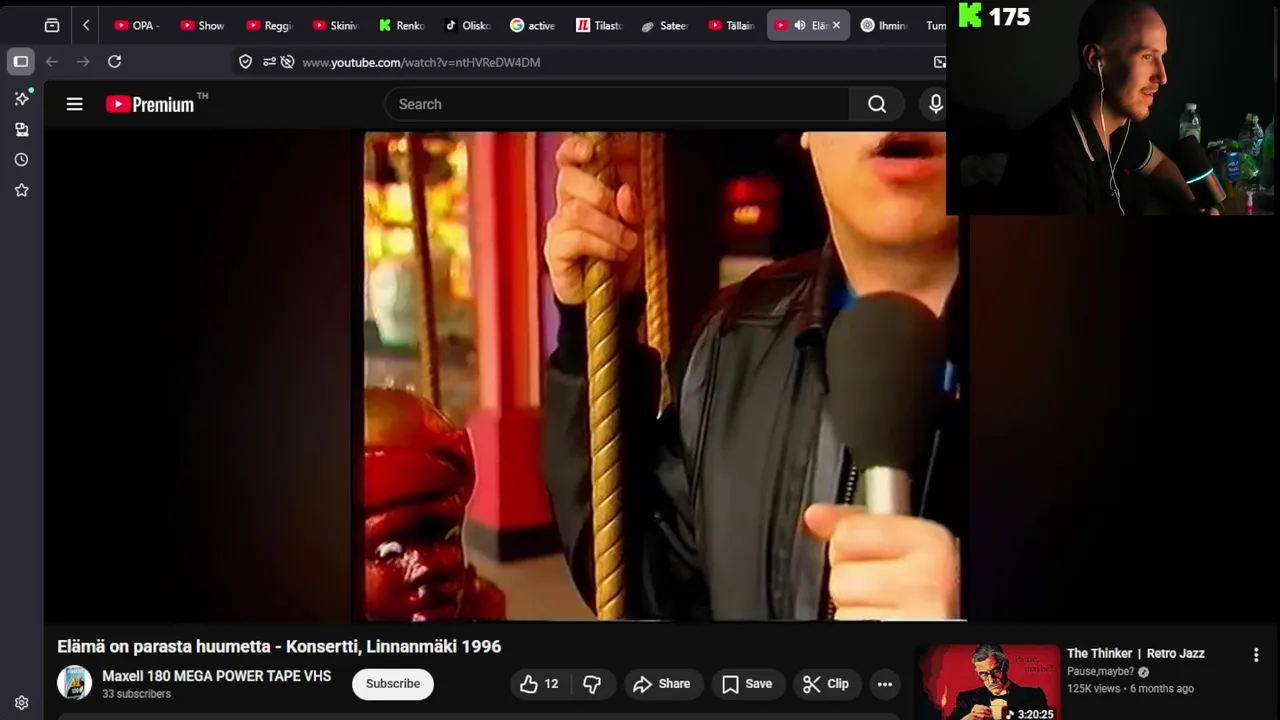Save the video to a playlist
The height and width of the screenshot is (720, 1280).
(x=747, y=684)
